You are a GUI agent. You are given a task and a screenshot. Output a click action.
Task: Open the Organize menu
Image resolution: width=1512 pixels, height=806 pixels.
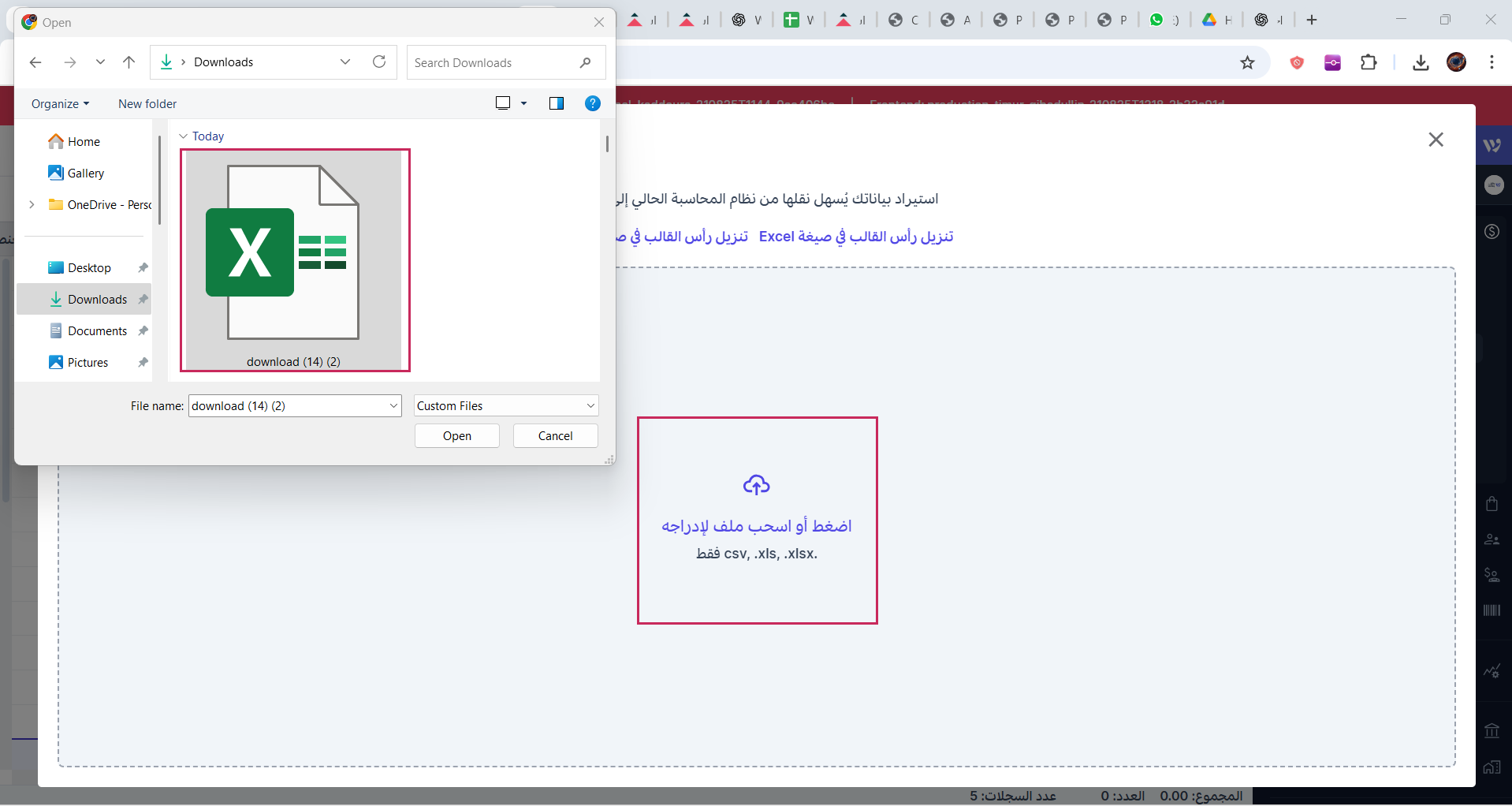tap(60, 104)
